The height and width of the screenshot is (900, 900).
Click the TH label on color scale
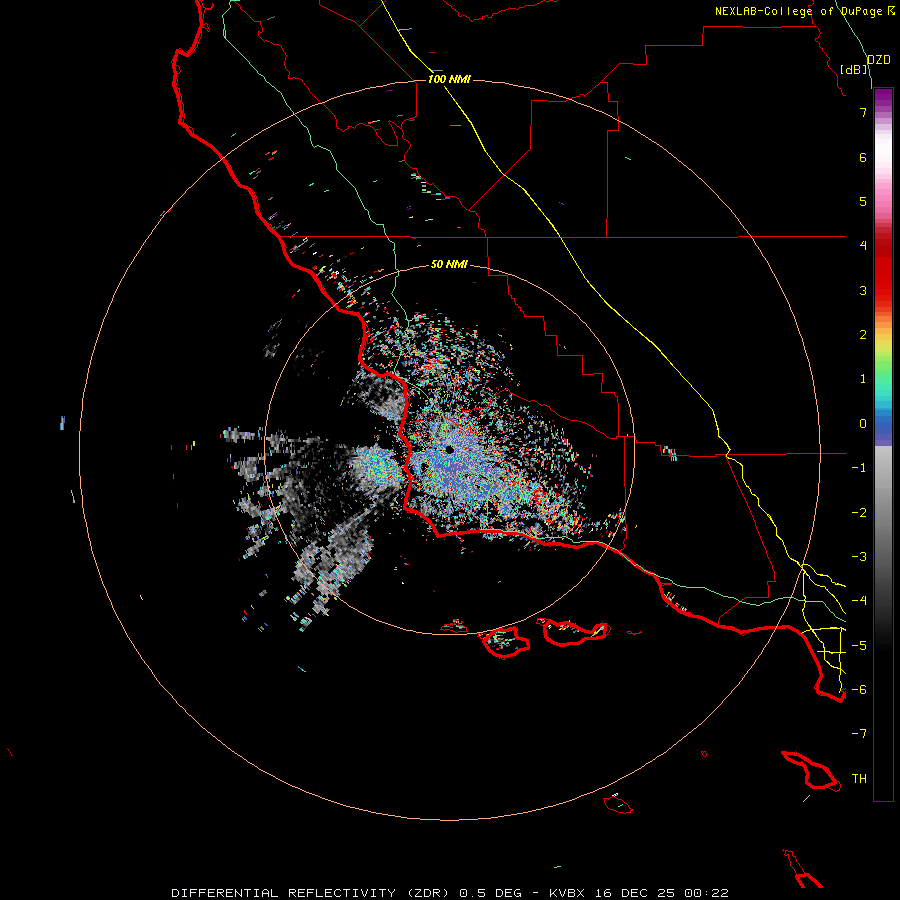coord(859,778)
